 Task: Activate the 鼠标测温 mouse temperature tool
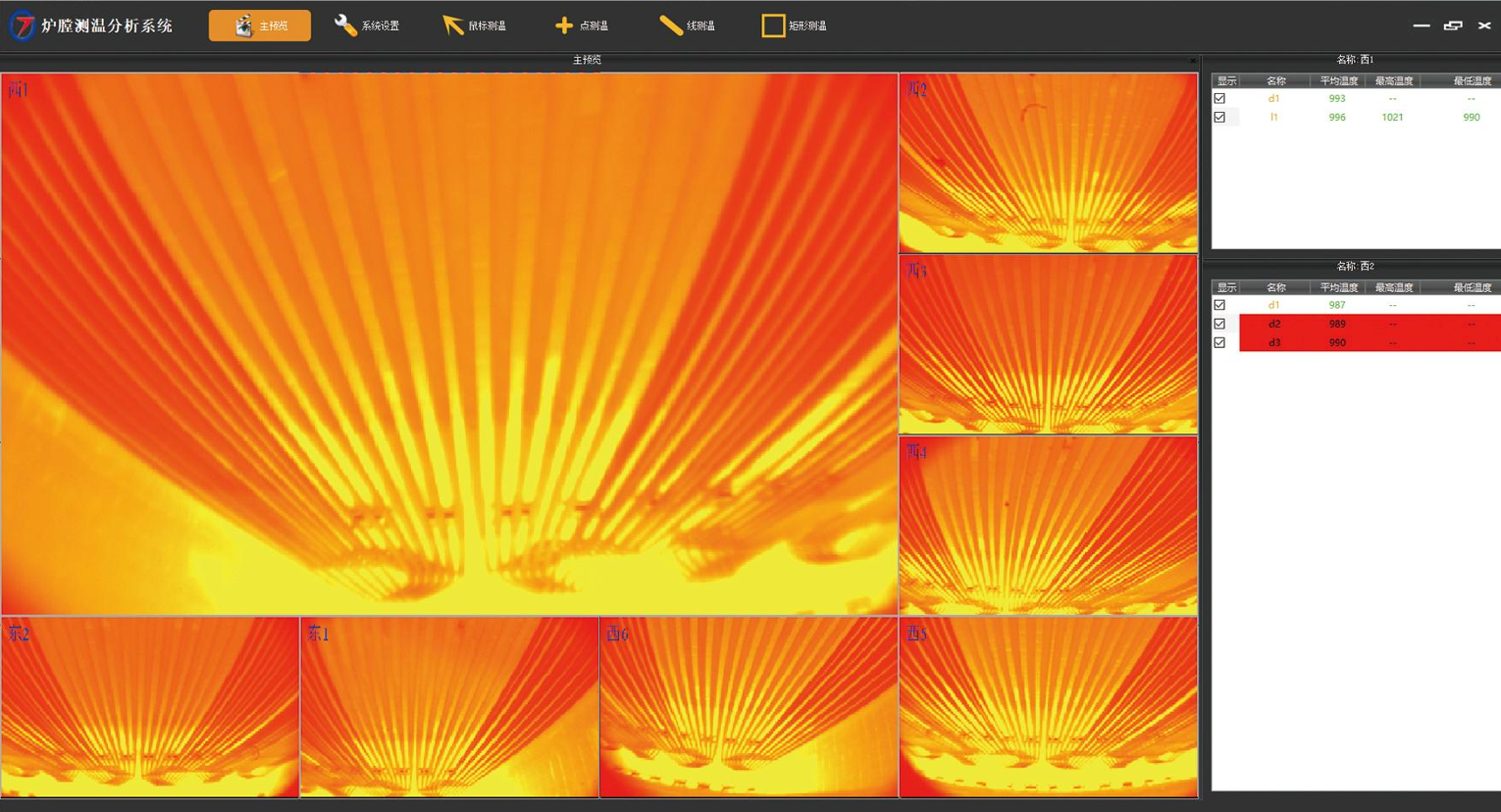[474, 25]
